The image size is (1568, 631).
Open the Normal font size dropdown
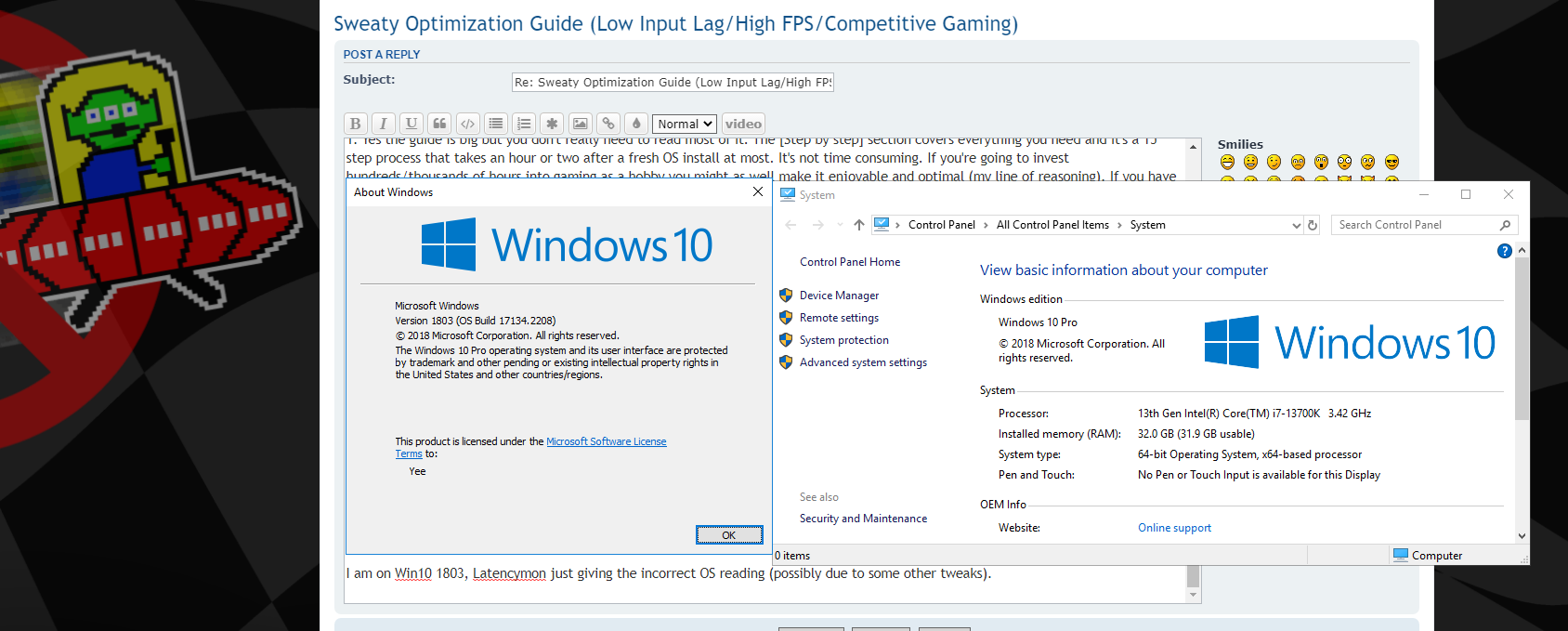pos(685,124)
